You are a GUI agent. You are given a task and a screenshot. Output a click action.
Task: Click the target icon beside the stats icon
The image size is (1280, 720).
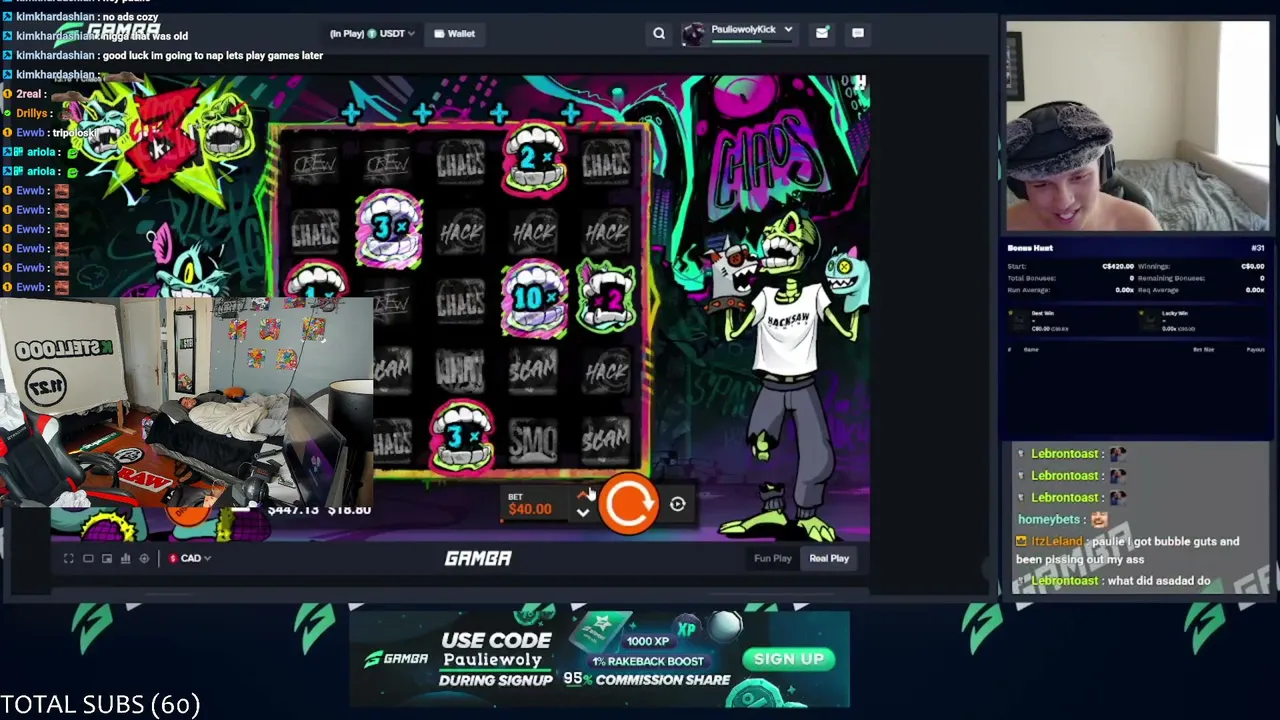click(x=144, y=558)
